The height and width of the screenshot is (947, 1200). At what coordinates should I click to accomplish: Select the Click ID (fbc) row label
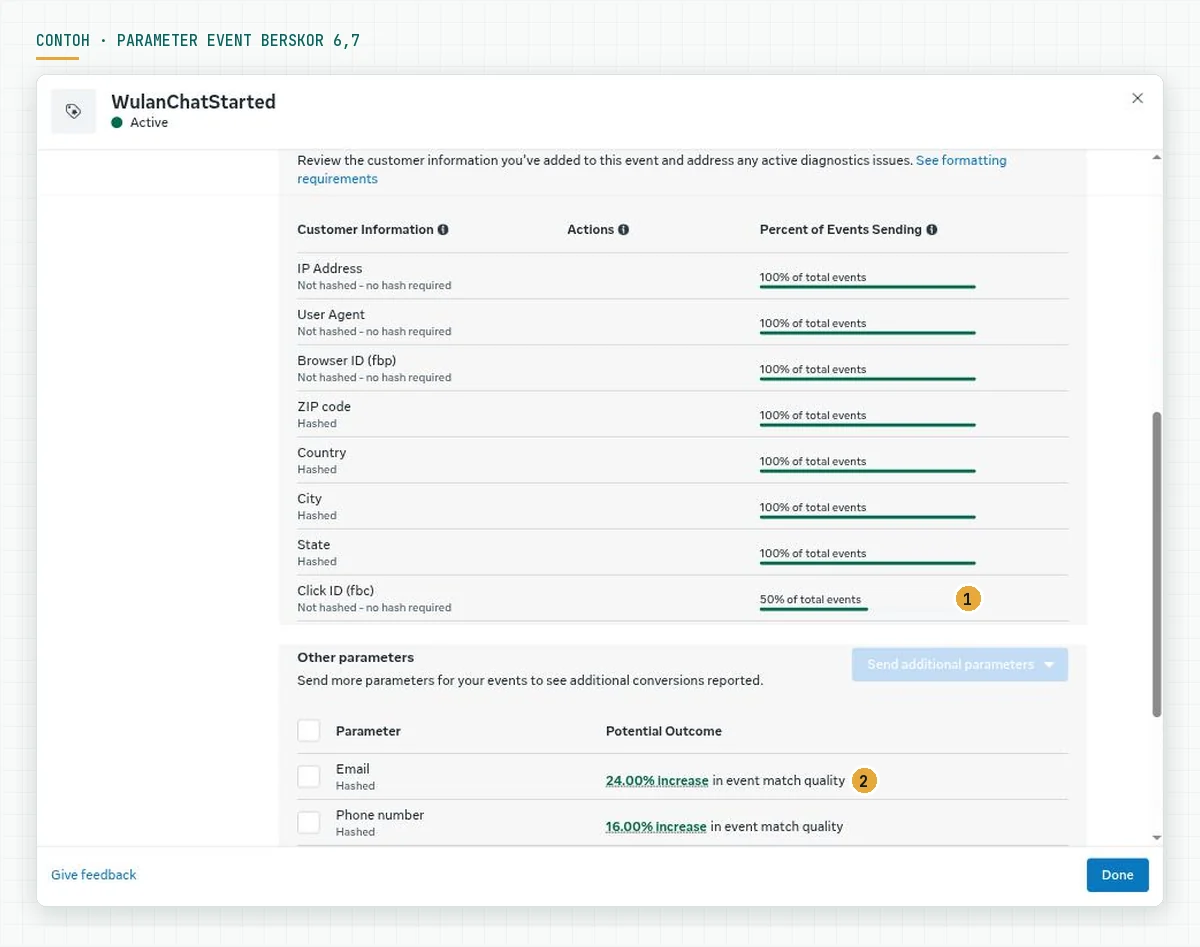(x=335, y=590)
